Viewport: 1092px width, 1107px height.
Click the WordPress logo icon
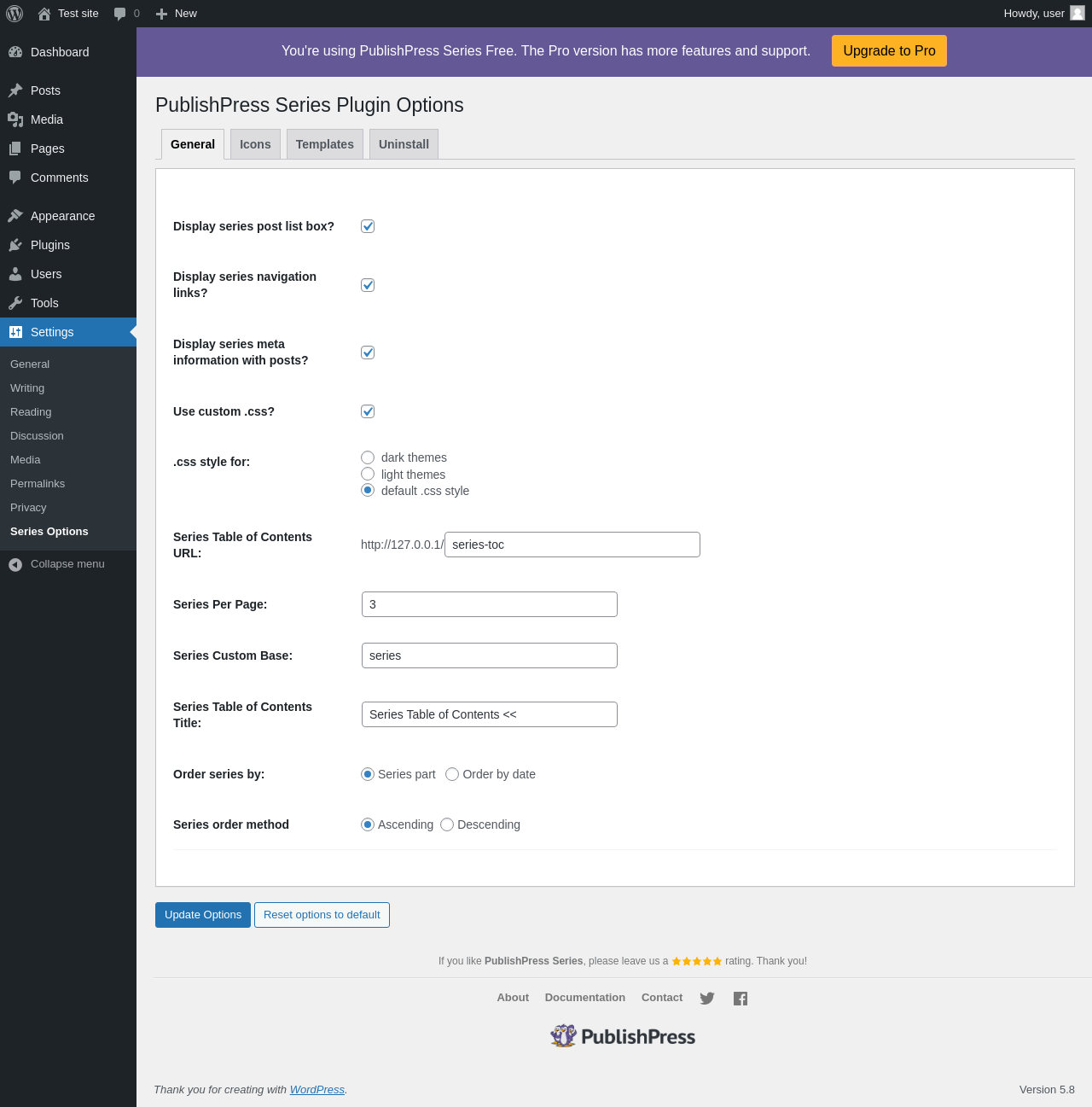[x=15, y=14]
